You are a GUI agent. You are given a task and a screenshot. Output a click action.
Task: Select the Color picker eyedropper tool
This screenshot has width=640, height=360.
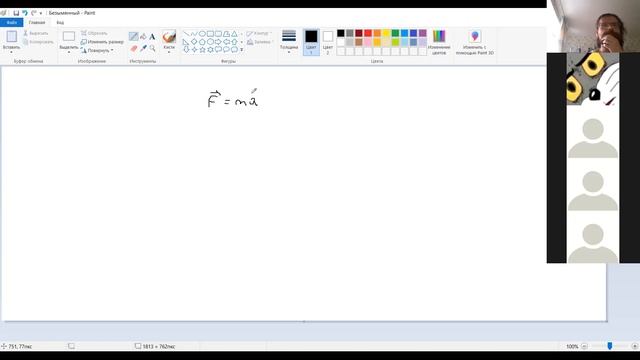click(x=143, y=49)
